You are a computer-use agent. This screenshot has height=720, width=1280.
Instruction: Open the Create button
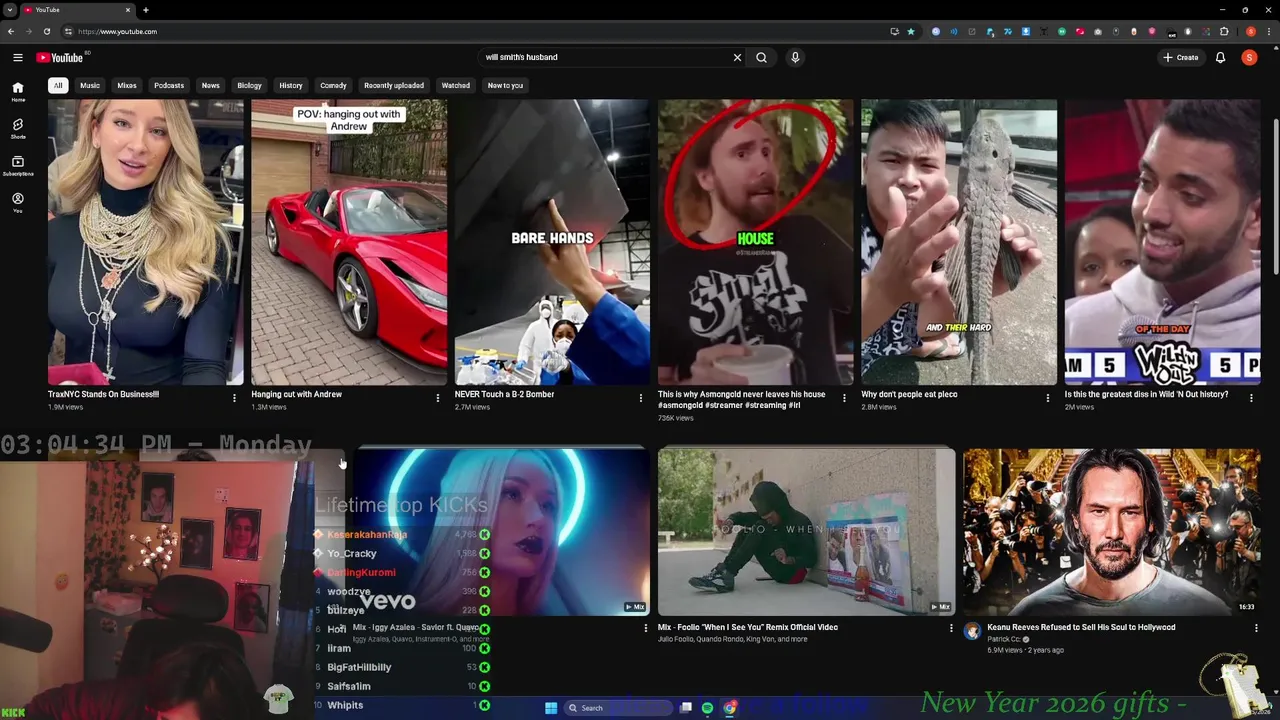click(1180, 57)
